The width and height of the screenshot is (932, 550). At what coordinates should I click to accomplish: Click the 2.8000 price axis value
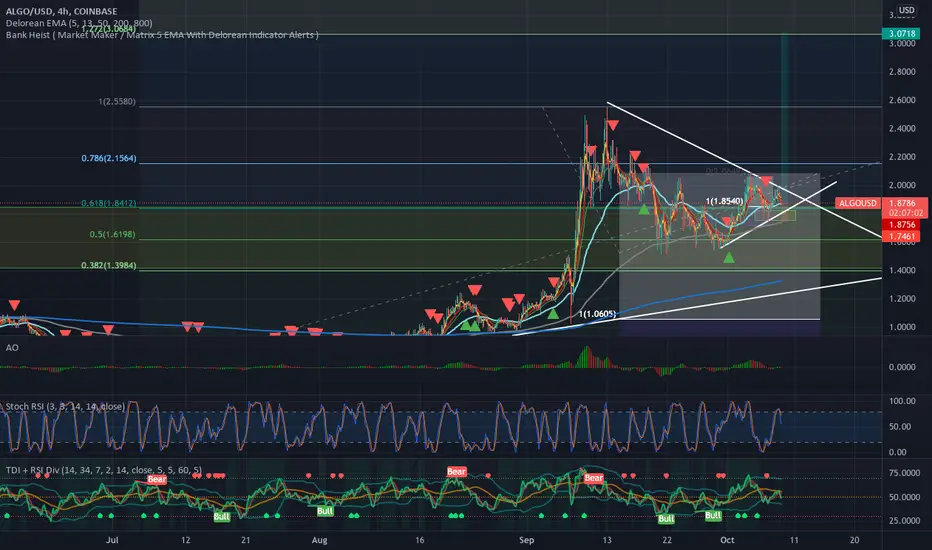(x=902, y=72)
